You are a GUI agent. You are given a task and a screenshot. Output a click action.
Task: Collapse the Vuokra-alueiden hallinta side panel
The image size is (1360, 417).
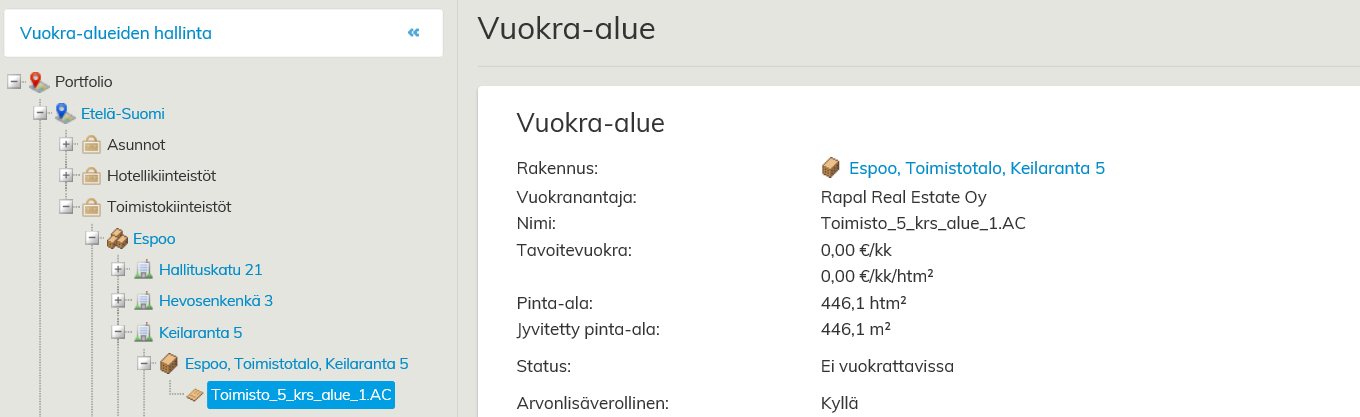[x=414, y=33]
